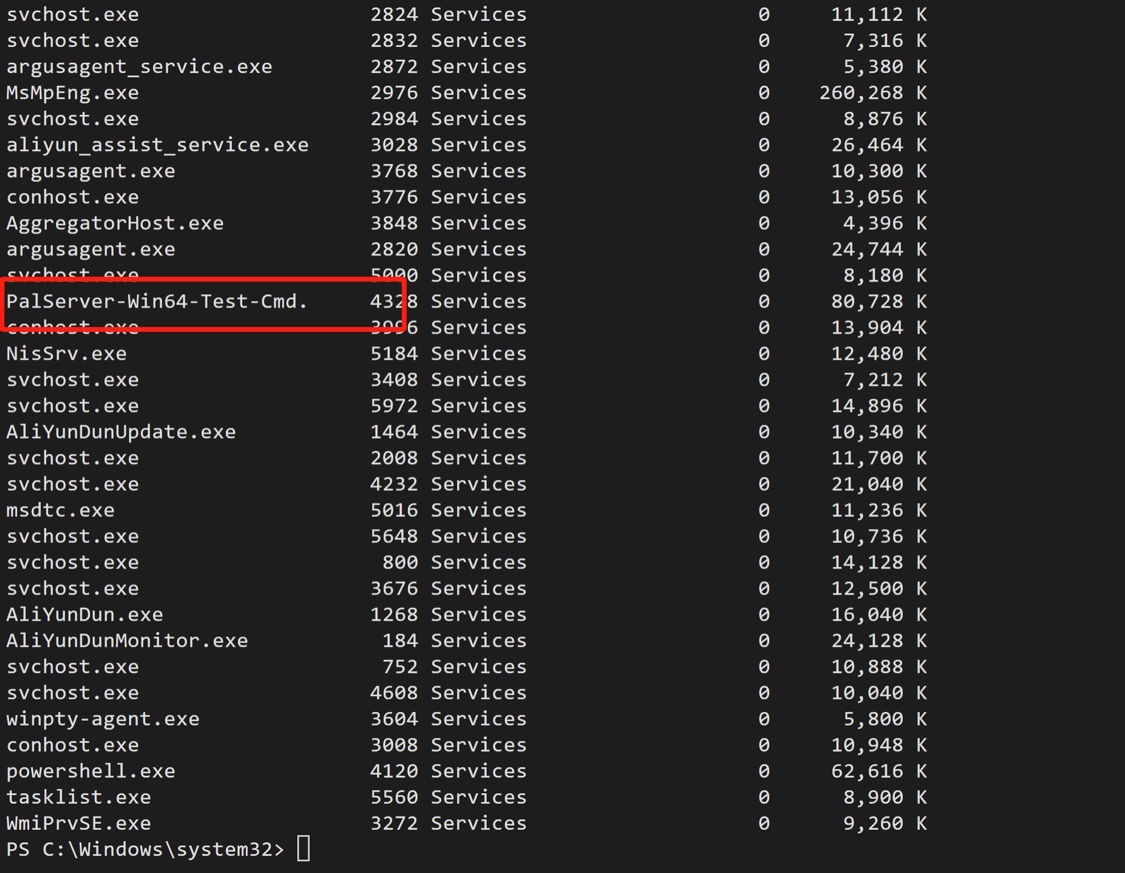The height and width of the screenshot is (873, 1125).
Task: Click memory value 13,904 K
Action: 879,328
